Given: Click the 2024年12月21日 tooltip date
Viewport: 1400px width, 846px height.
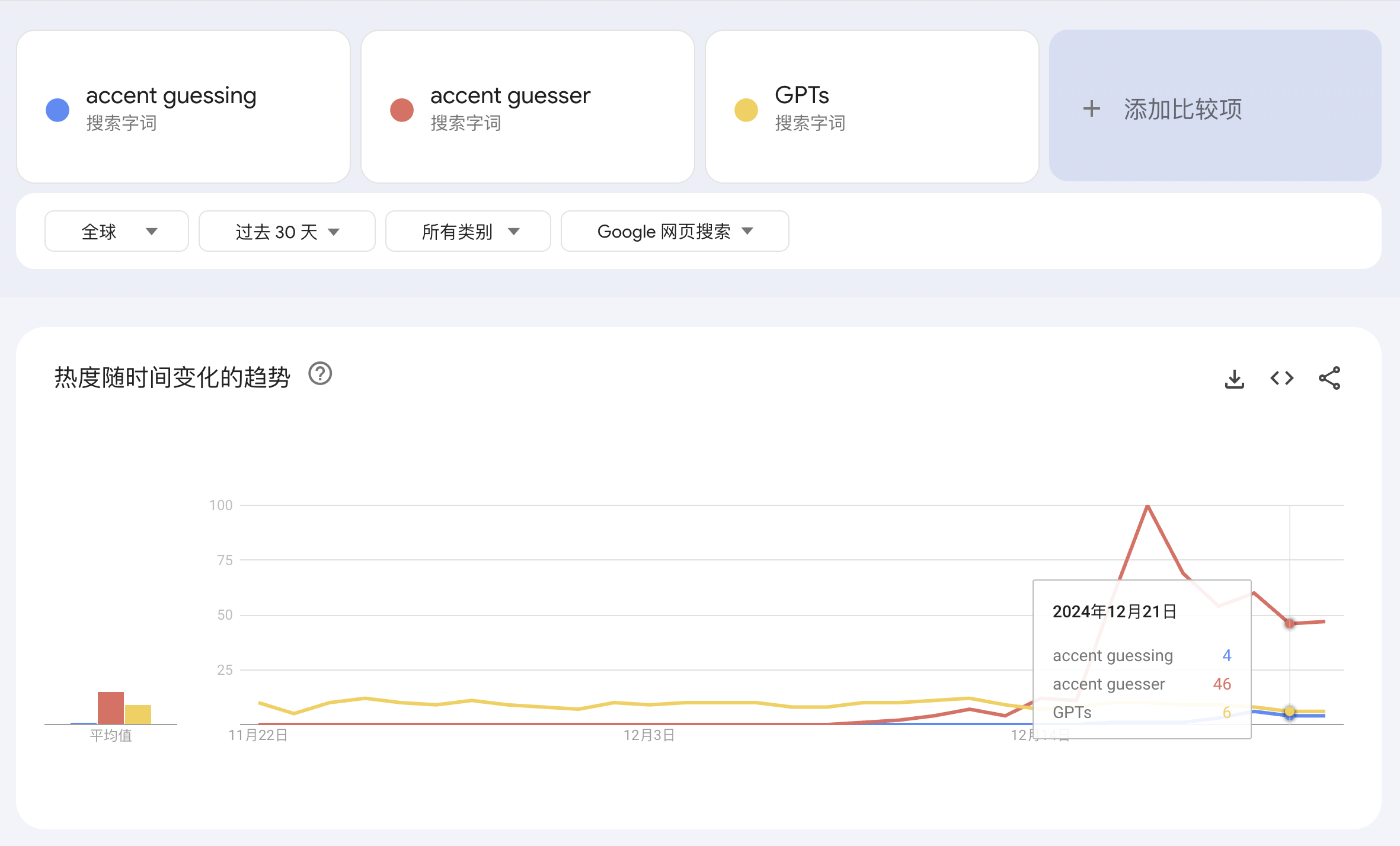Looking at the screenshot, I should (1114, 611).
